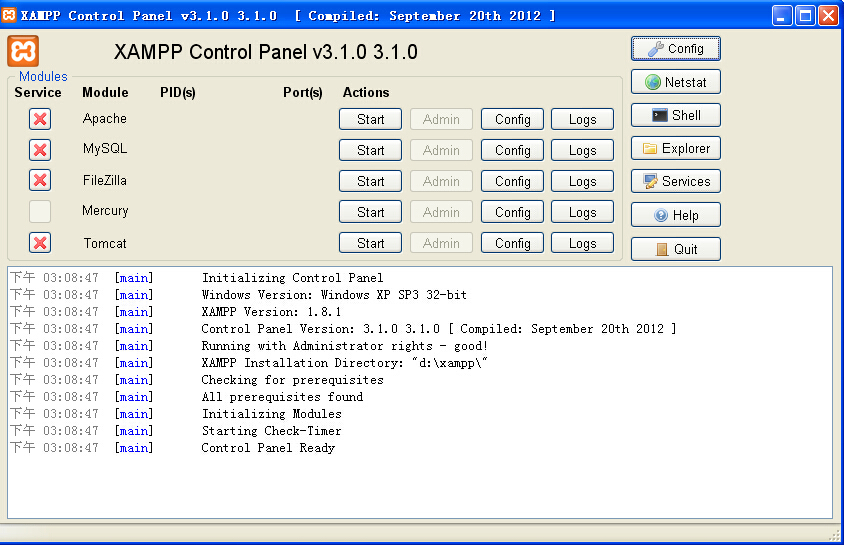Start the Mercury module
This screenshot has height=545, width=844.
(370, 212)
